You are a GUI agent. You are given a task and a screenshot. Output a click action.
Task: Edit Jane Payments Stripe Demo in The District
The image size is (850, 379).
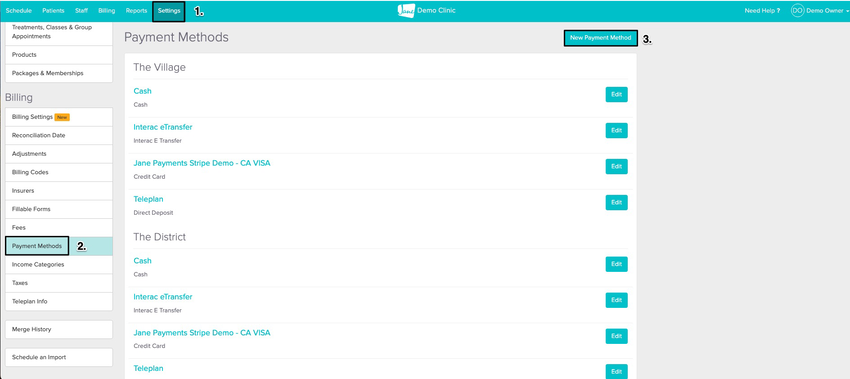click(x=616, y=336)
